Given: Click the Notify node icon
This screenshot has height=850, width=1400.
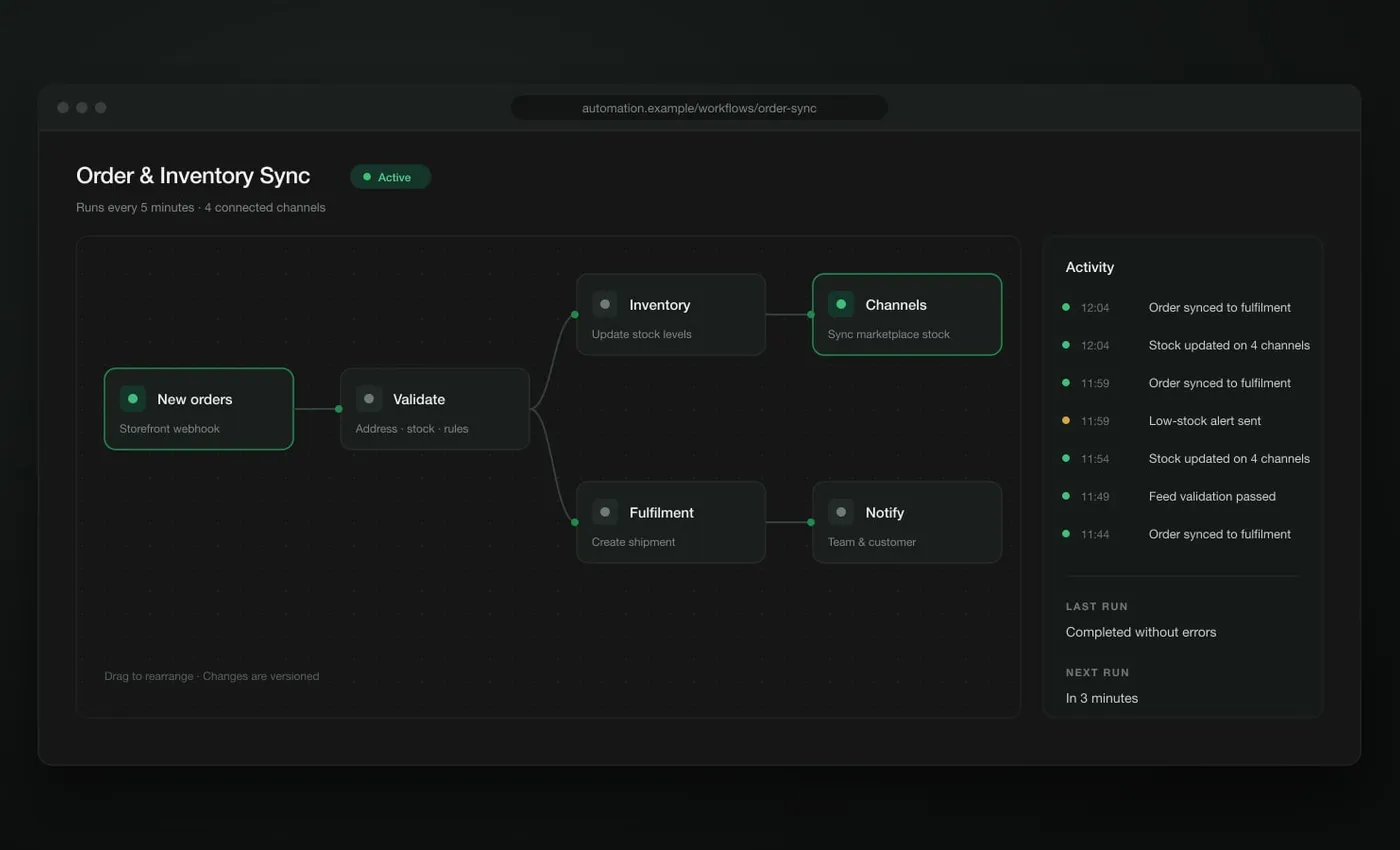Looking at the screenshot, I should [x=841, y=513].
